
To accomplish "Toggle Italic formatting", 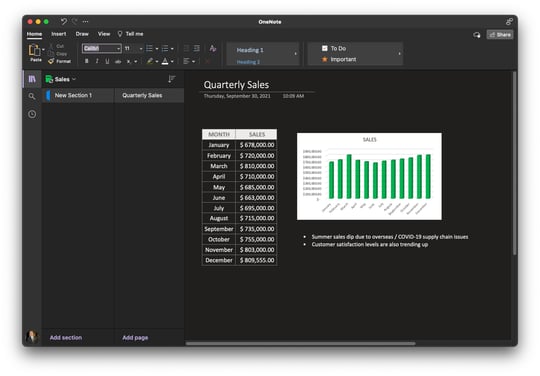I will click(x=97, y=61).
